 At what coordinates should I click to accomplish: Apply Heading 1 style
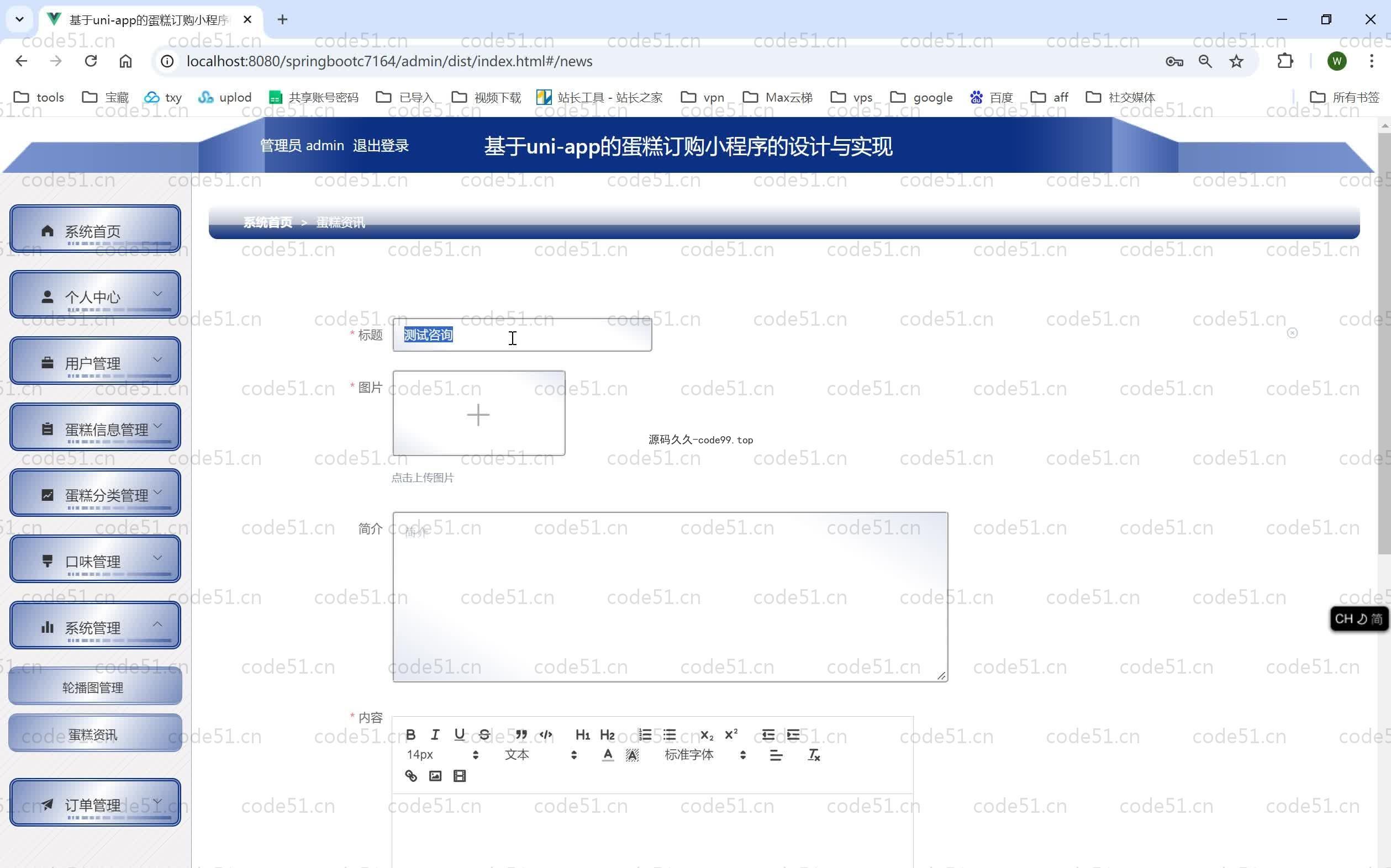pyautogui.click(x=582, y=734)
